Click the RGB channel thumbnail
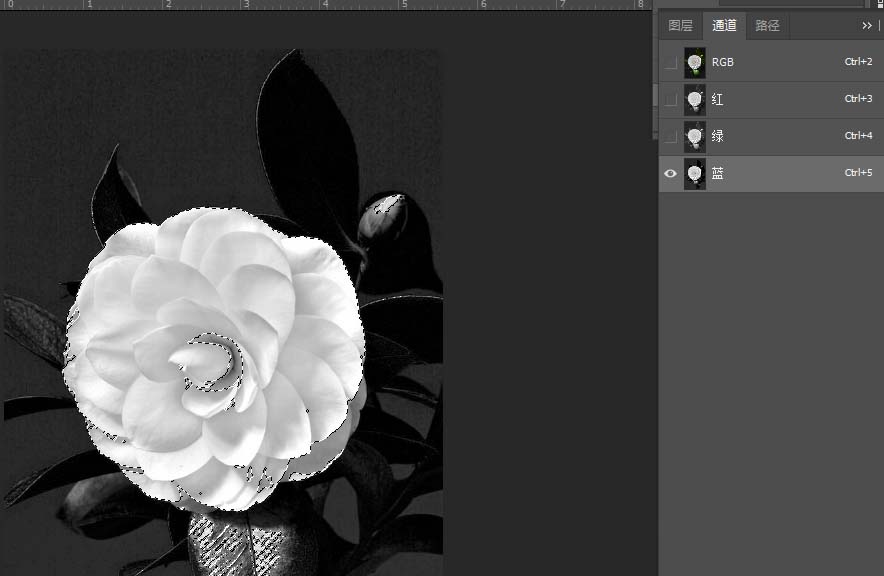The image size is (884, 576). click(694, 62)
